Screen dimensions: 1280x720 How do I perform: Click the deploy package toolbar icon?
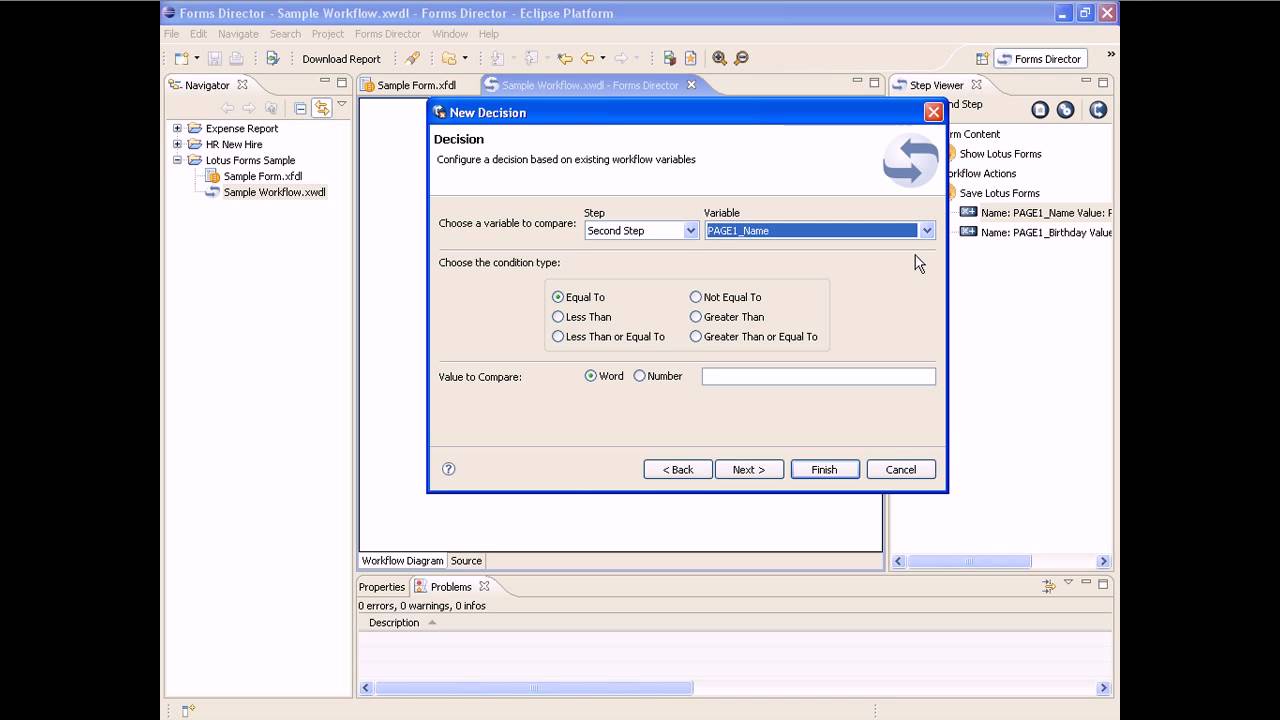coord(669,59)
